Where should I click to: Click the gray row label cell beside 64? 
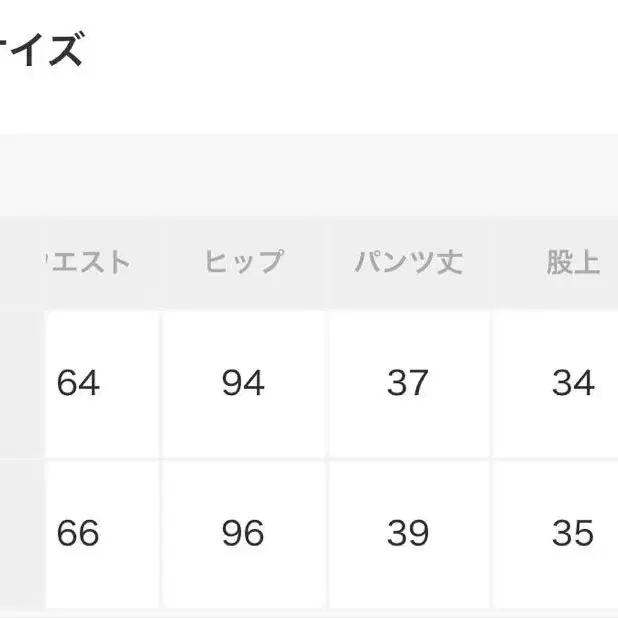click(x=20, y=383)
